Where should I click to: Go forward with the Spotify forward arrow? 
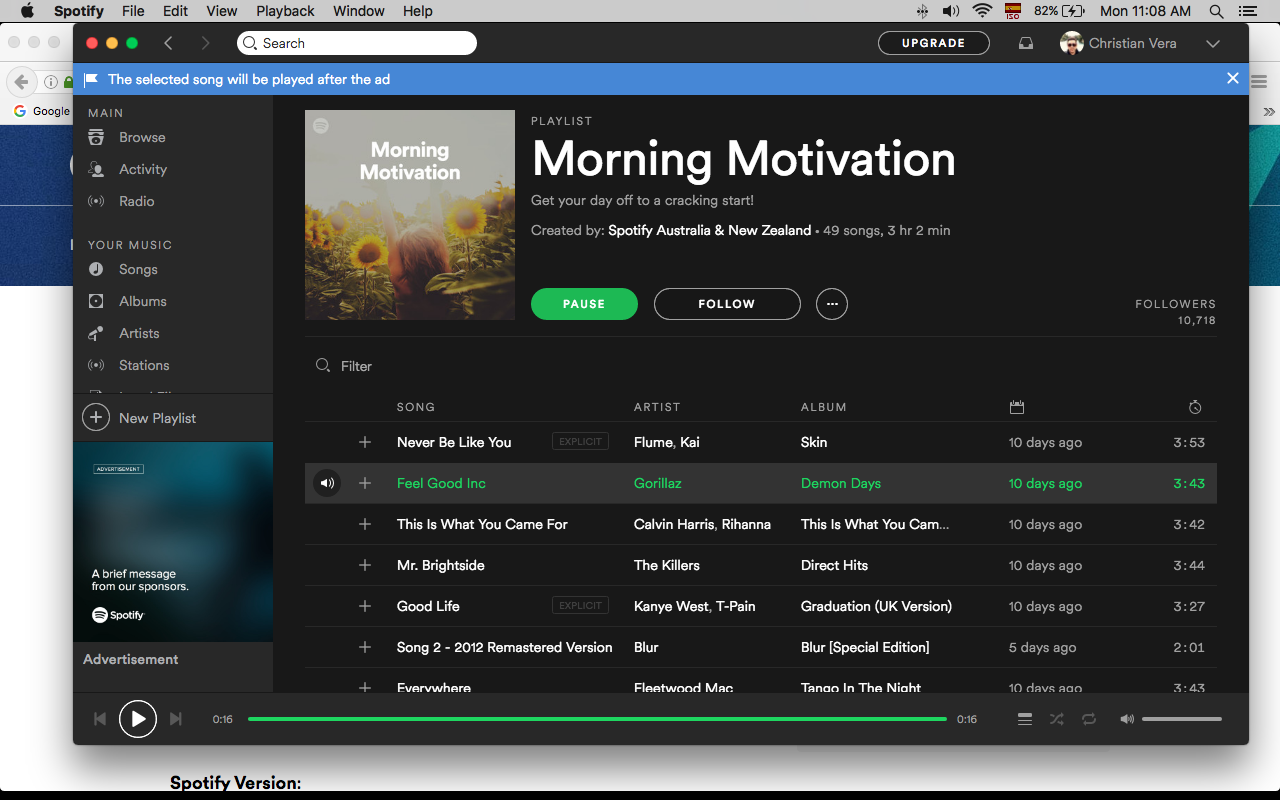point(205,43)
